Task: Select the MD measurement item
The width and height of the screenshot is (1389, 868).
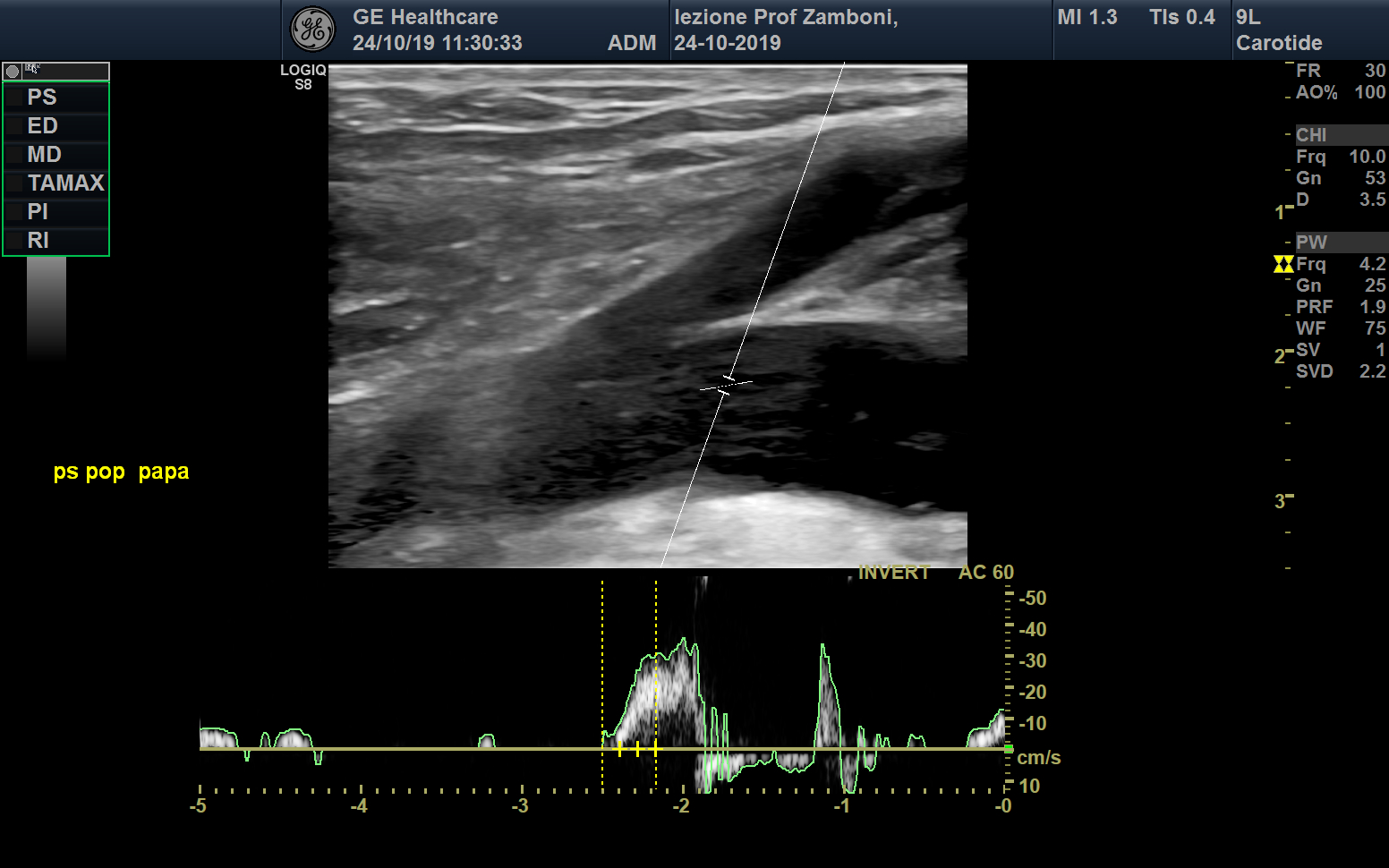Action: [x=44, y=155]
